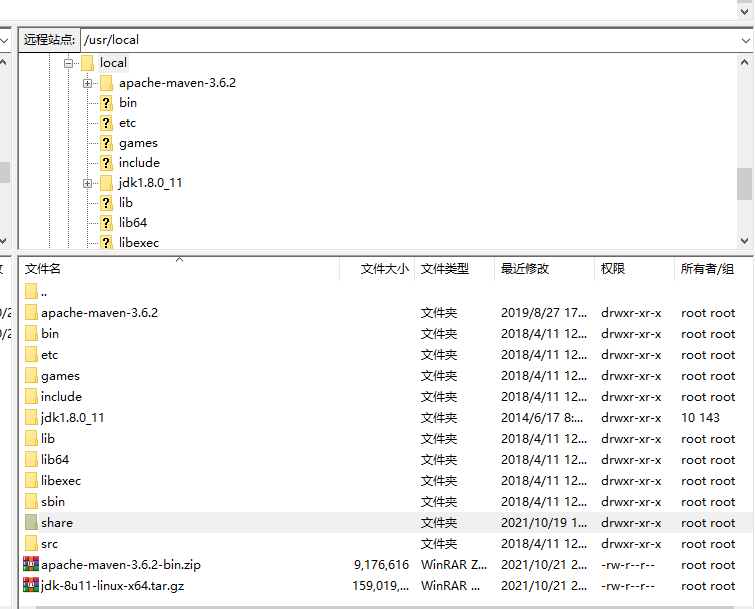This screenshot has width=755, height=609.
Task: Click the share folder icon in file list
Action: click(30, 523)
